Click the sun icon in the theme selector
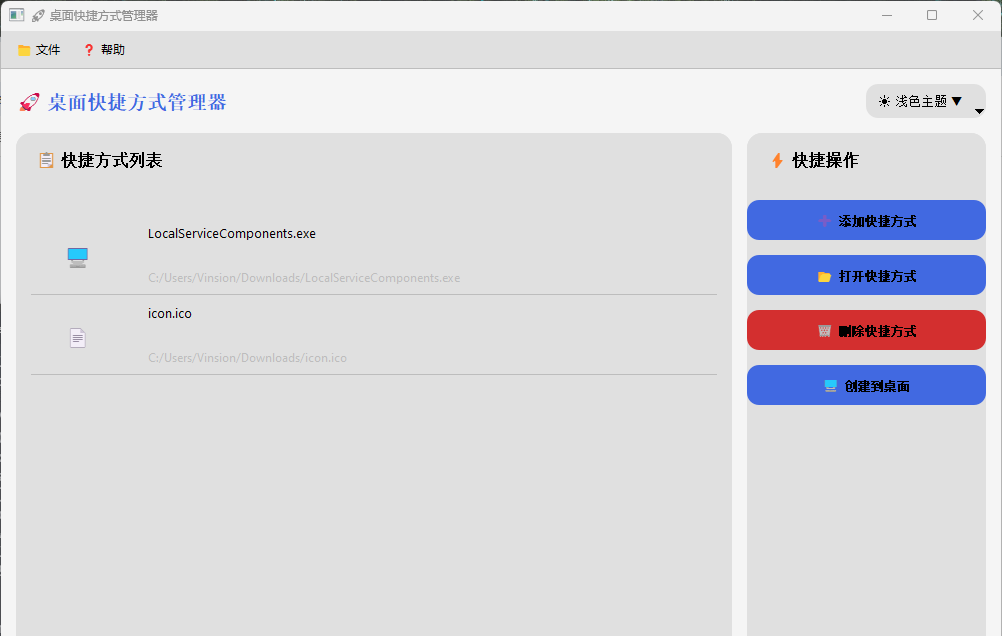The image size is (1002, 636). [884, 102]
